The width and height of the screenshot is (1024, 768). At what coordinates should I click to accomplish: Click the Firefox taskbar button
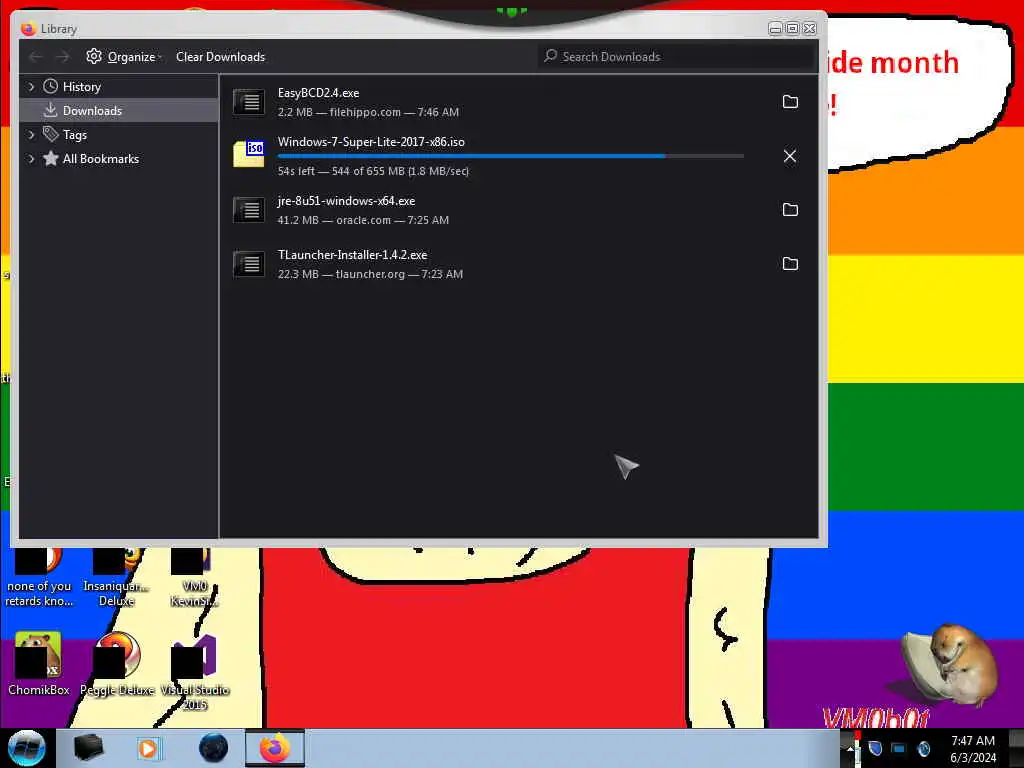click(x=275, y=748)
